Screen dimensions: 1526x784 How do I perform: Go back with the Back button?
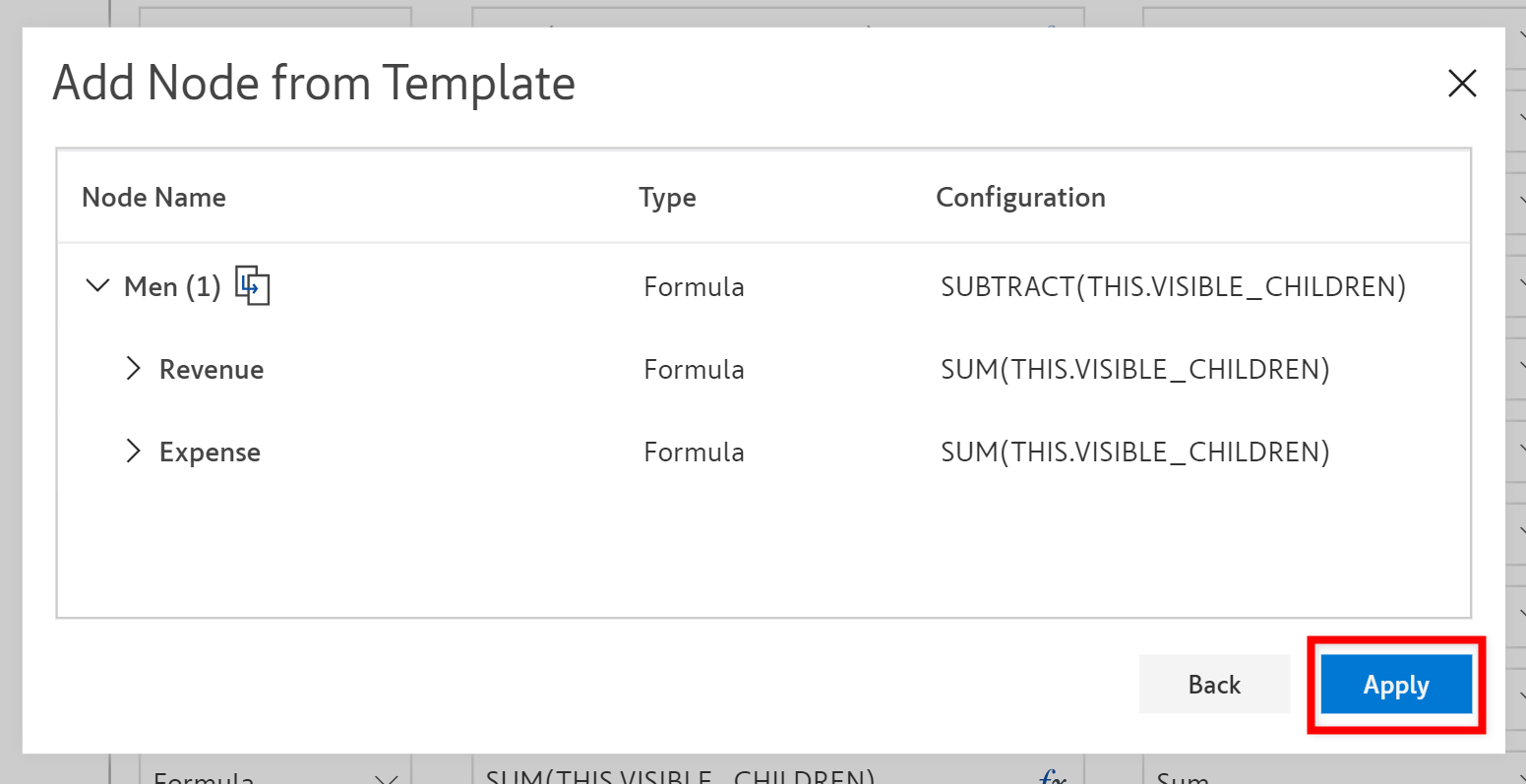pyautogui.click(x=1214, y=685)
